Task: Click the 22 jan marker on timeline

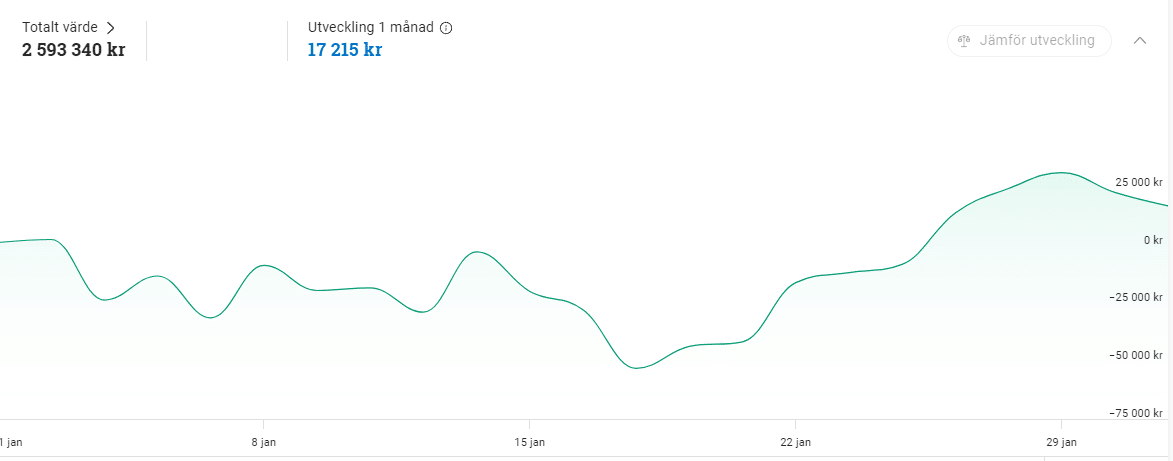Action: point(795,442)
